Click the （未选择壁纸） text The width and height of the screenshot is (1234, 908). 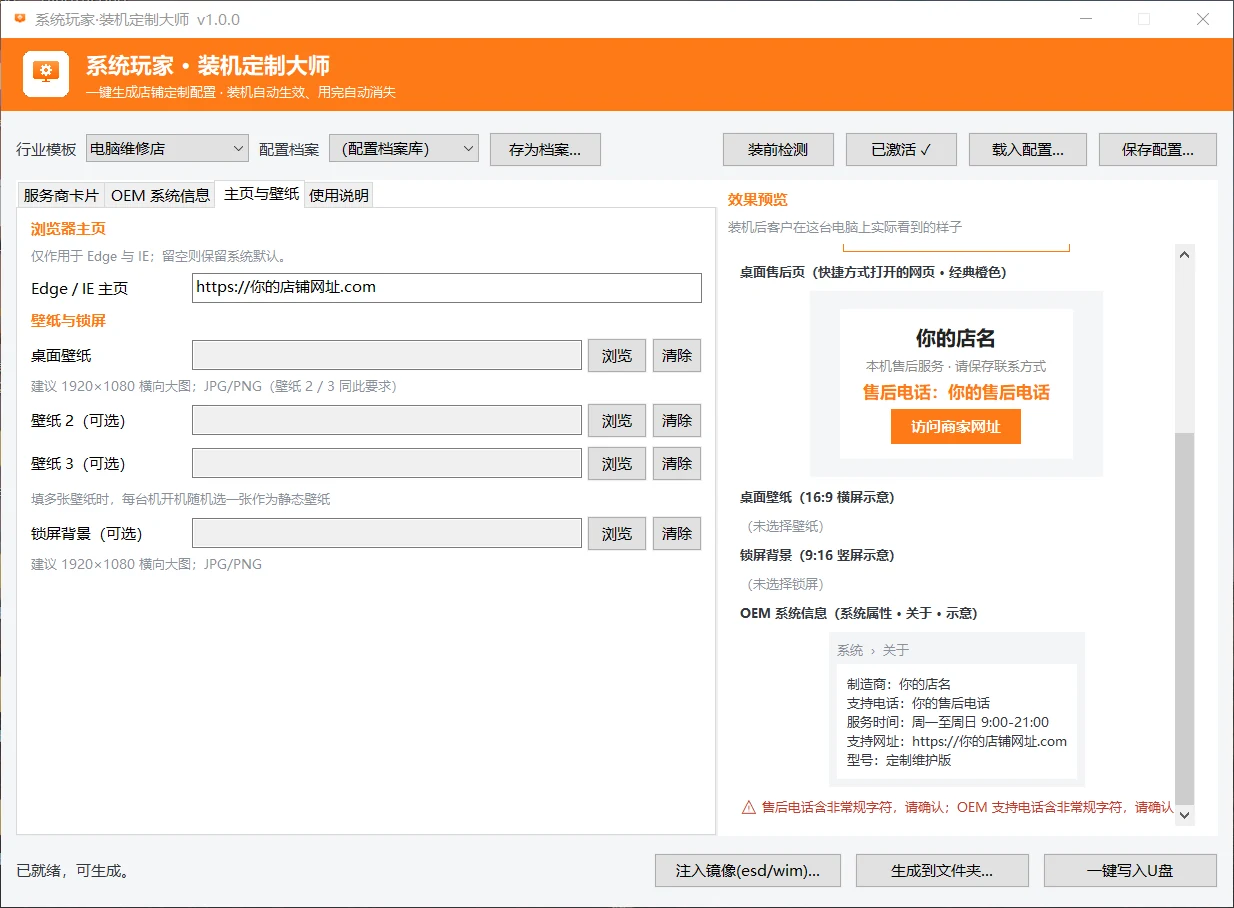pos(786,526)
